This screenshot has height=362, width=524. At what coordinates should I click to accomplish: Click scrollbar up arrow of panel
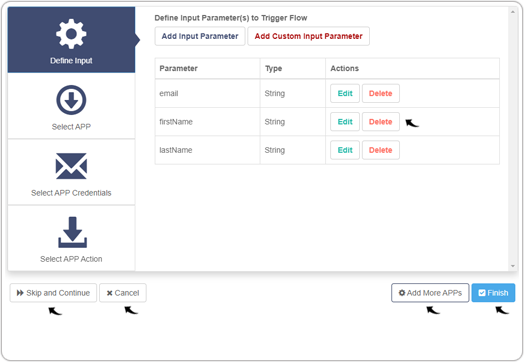pyautogui.click(x=513, y=12)
